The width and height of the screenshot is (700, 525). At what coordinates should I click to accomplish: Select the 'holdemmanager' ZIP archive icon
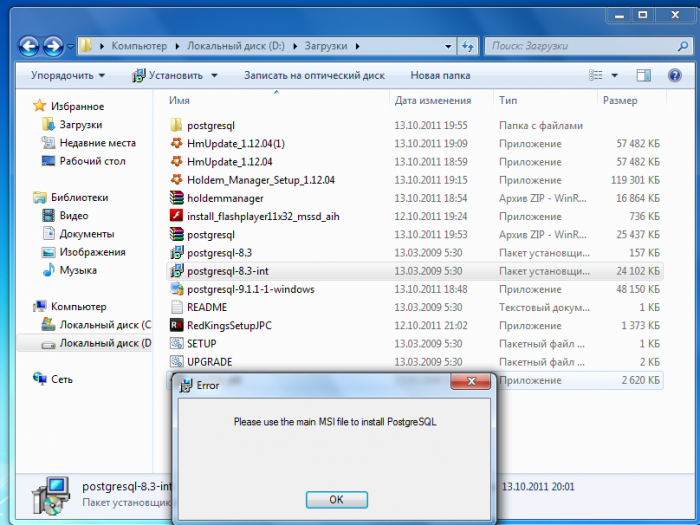pyautogui.click(x=176, y=197)
